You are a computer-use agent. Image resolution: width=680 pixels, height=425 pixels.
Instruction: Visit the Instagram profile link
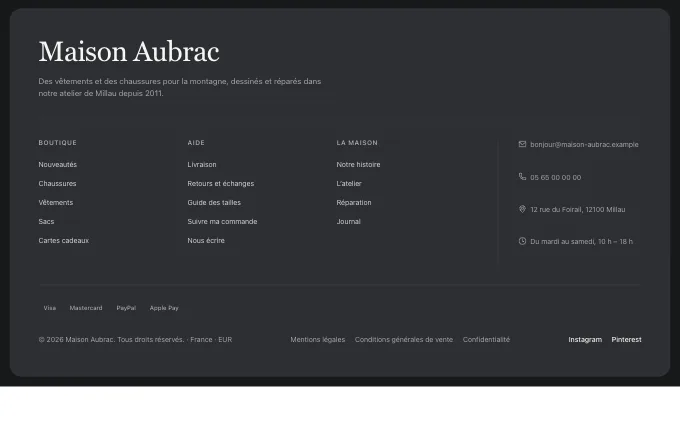[585, 340]
